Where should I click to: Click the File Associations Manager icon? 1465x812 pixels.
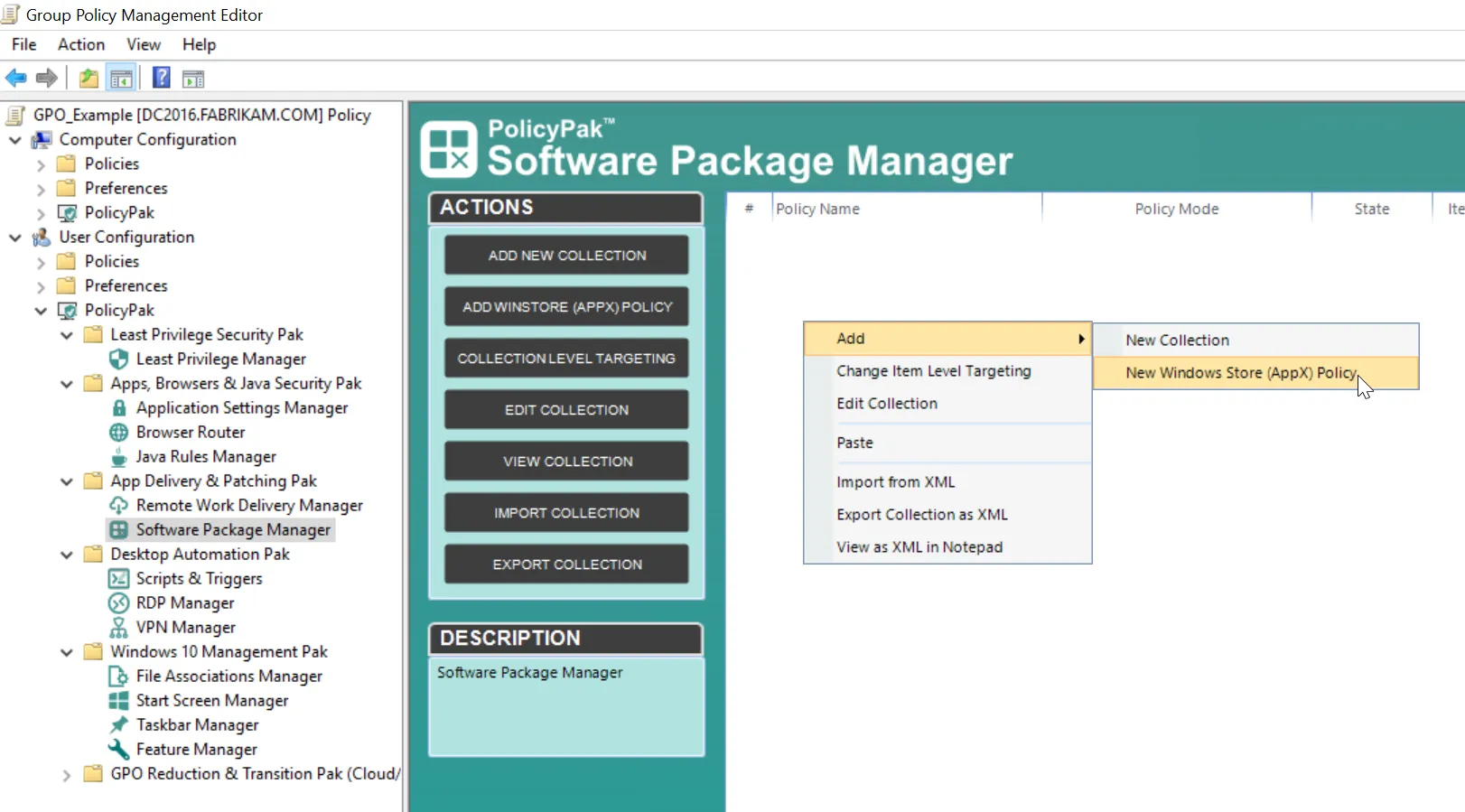118,677
